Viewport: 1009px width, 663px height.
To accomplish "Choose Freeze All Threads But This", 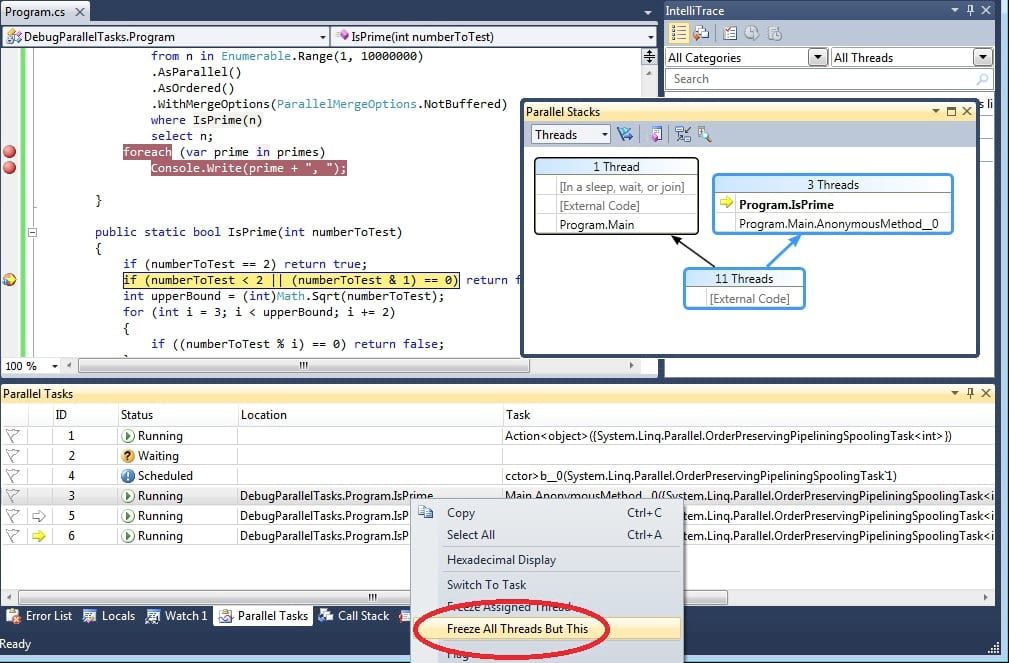I will point(517,629).
